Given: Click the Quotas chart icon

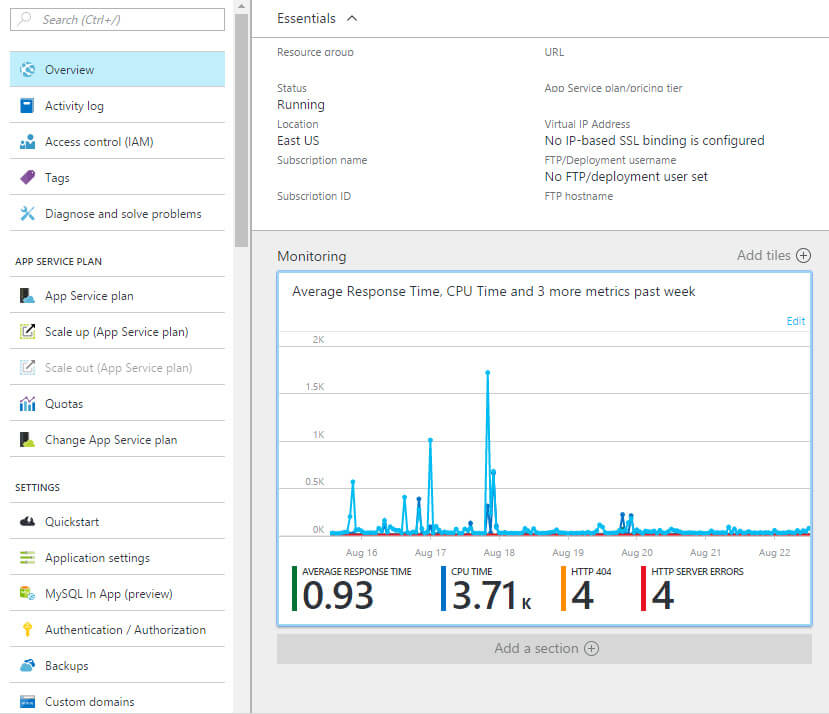Looking at the screenshot, I should coord(27,404).
